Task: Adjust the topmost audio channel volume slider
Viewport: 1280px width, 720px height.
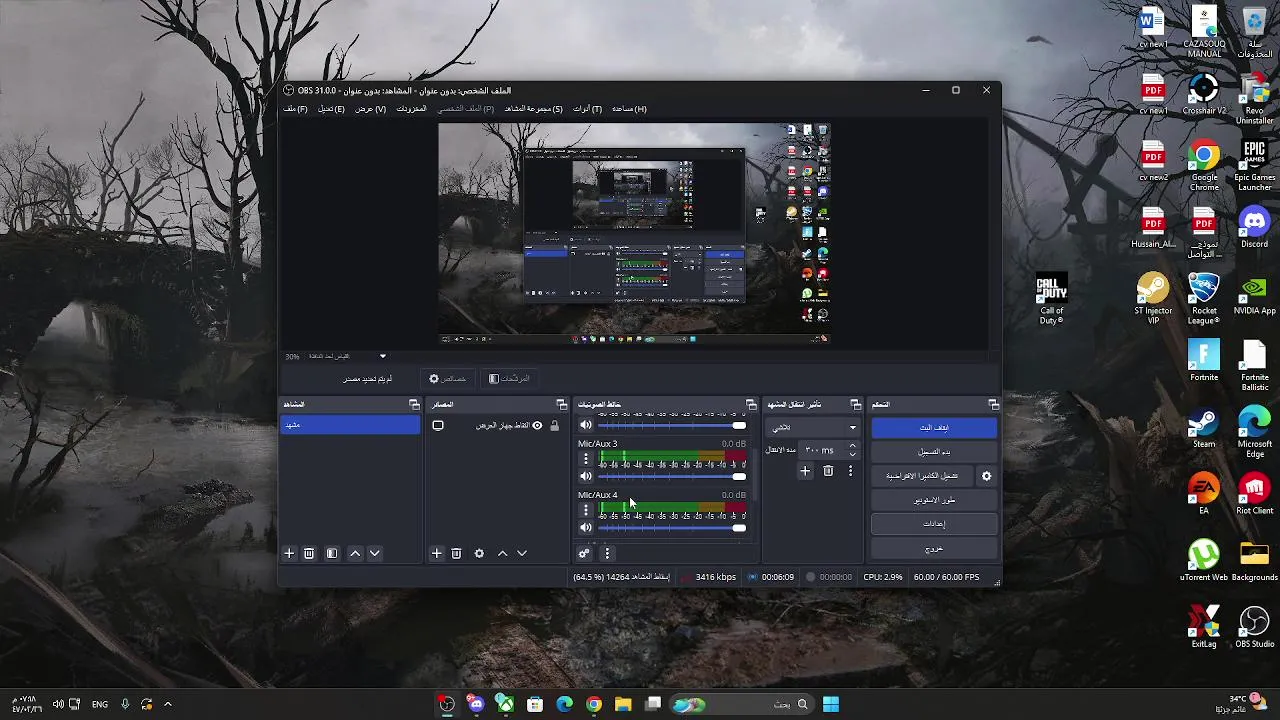Action: [x=672, y=425]
